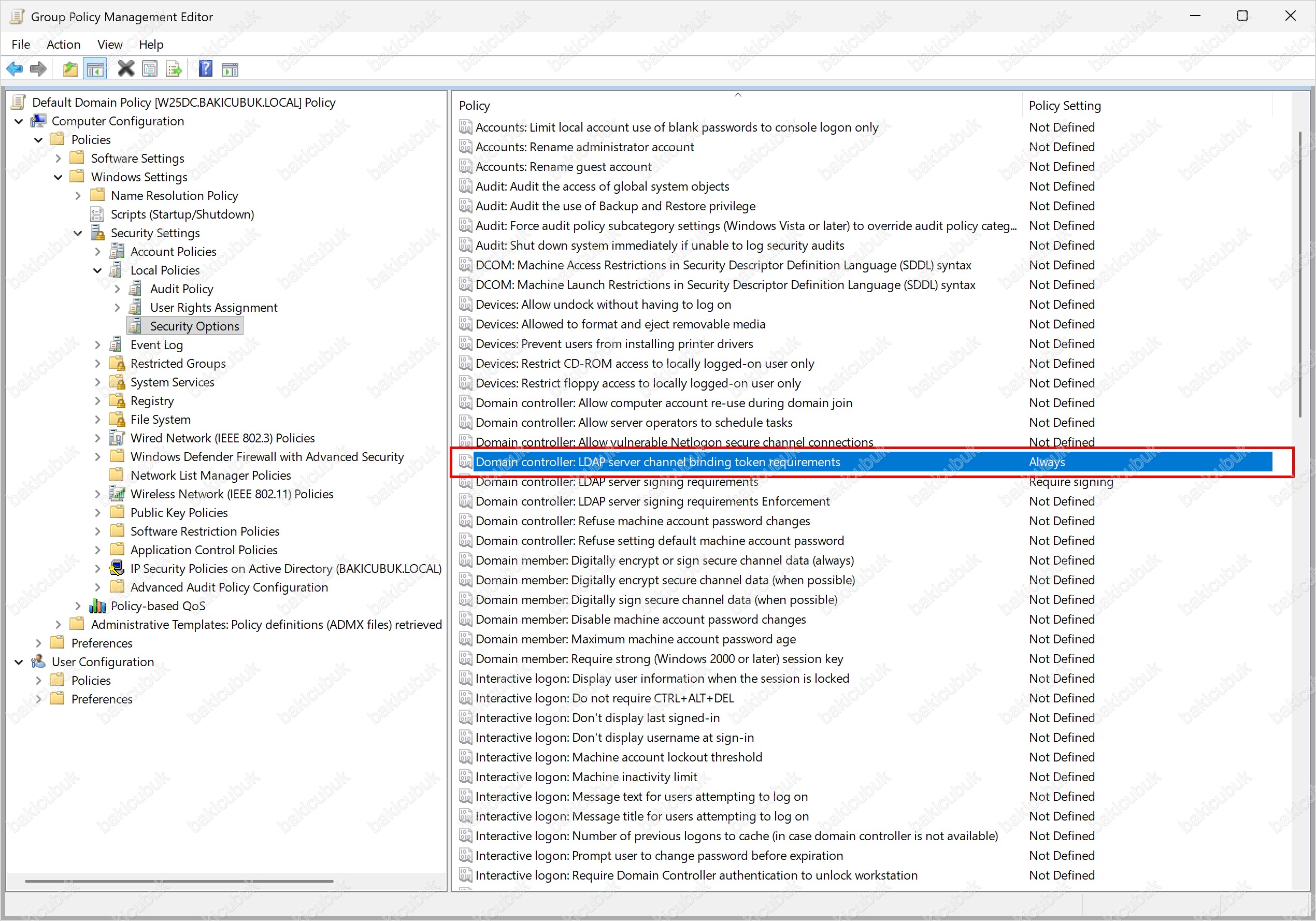Open the View menu
1316x921 pixels.
click(109, 44)
